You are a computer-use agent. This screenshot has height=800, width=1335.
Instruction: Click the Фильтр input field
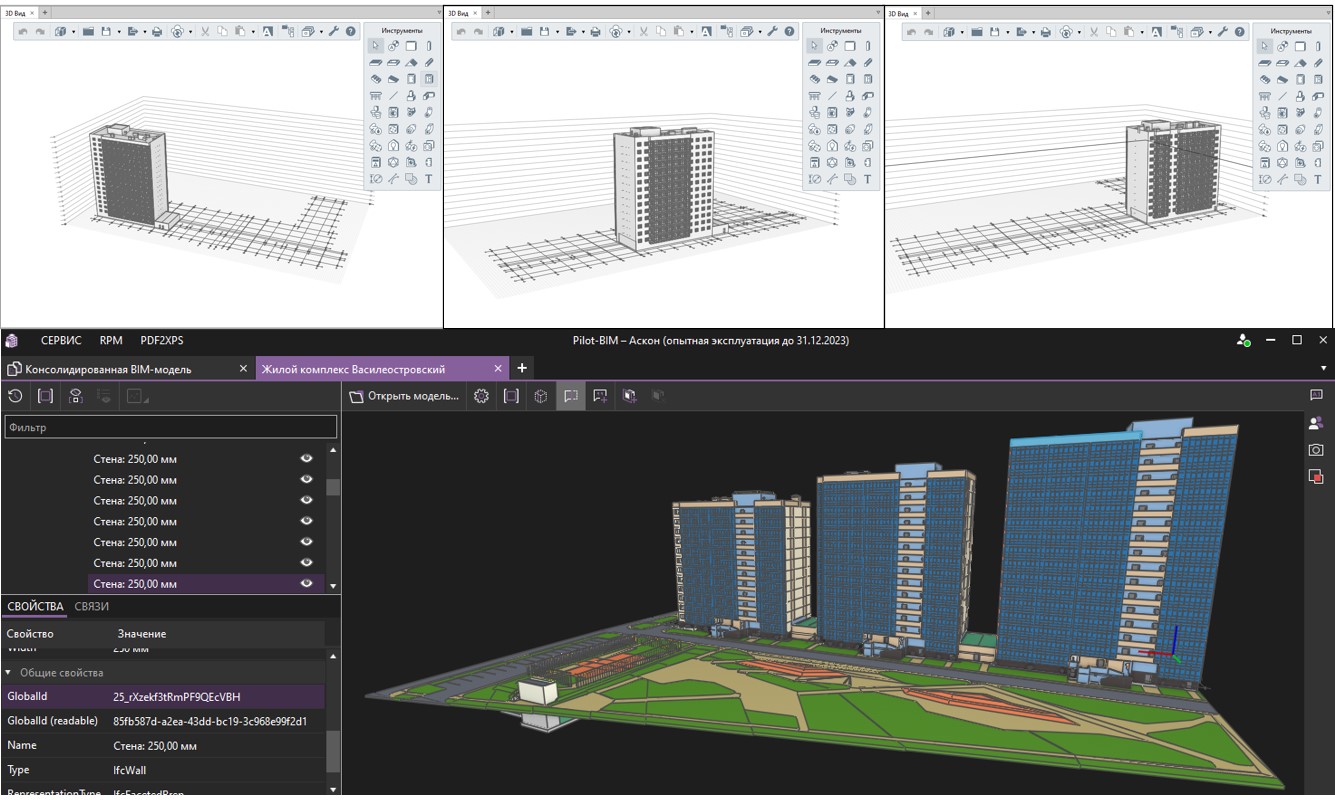coord(170,427)
